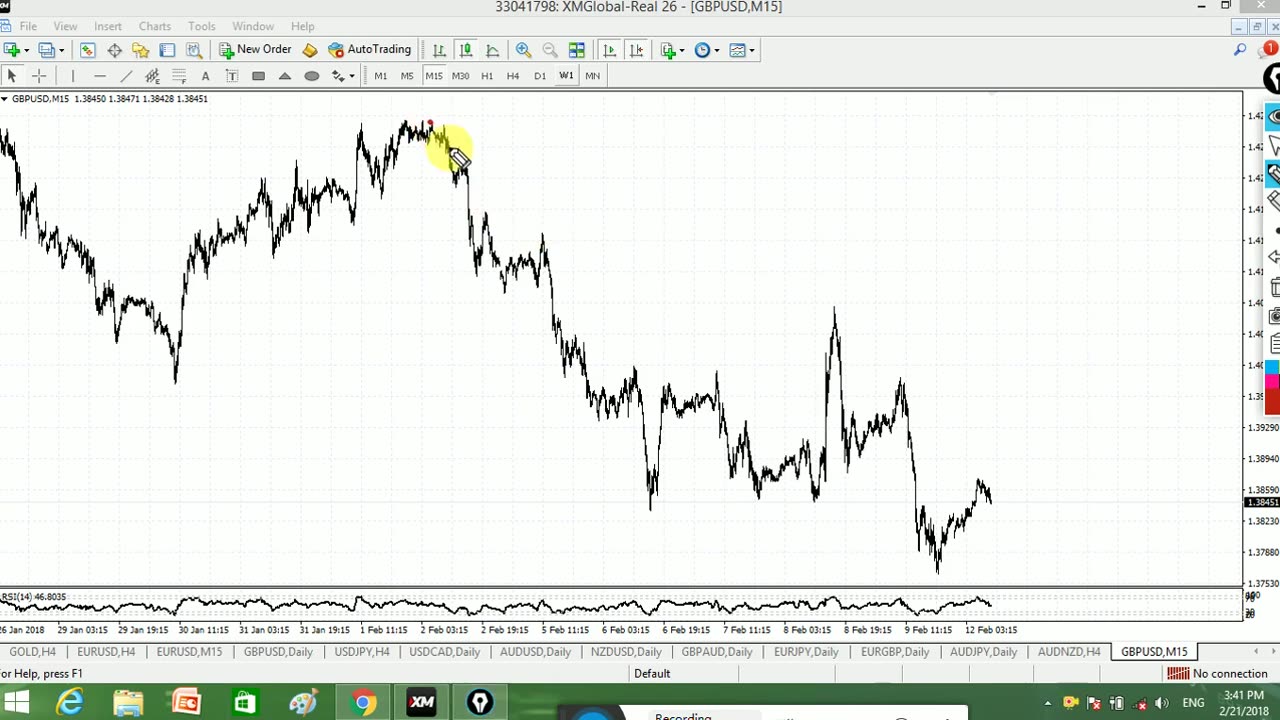Switch timeframe to M1

(380, 76)
